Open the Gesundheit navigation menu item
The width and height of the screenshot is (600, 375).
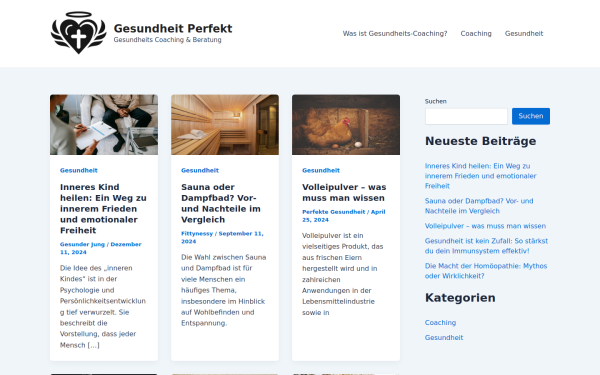524,34
